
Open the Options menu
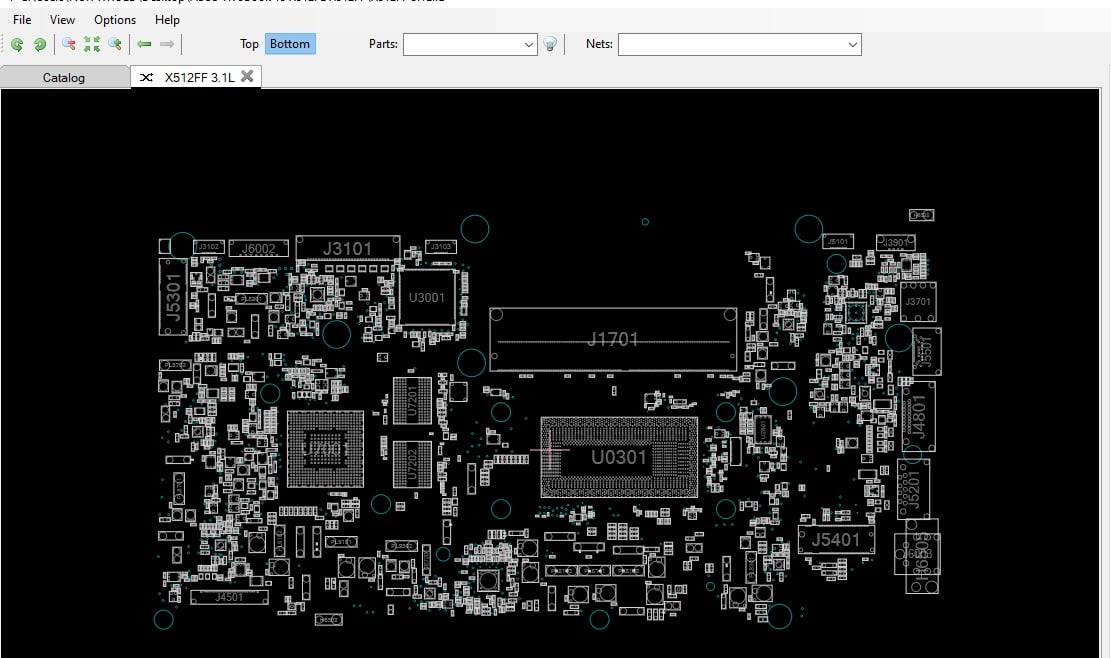(115, 20)
